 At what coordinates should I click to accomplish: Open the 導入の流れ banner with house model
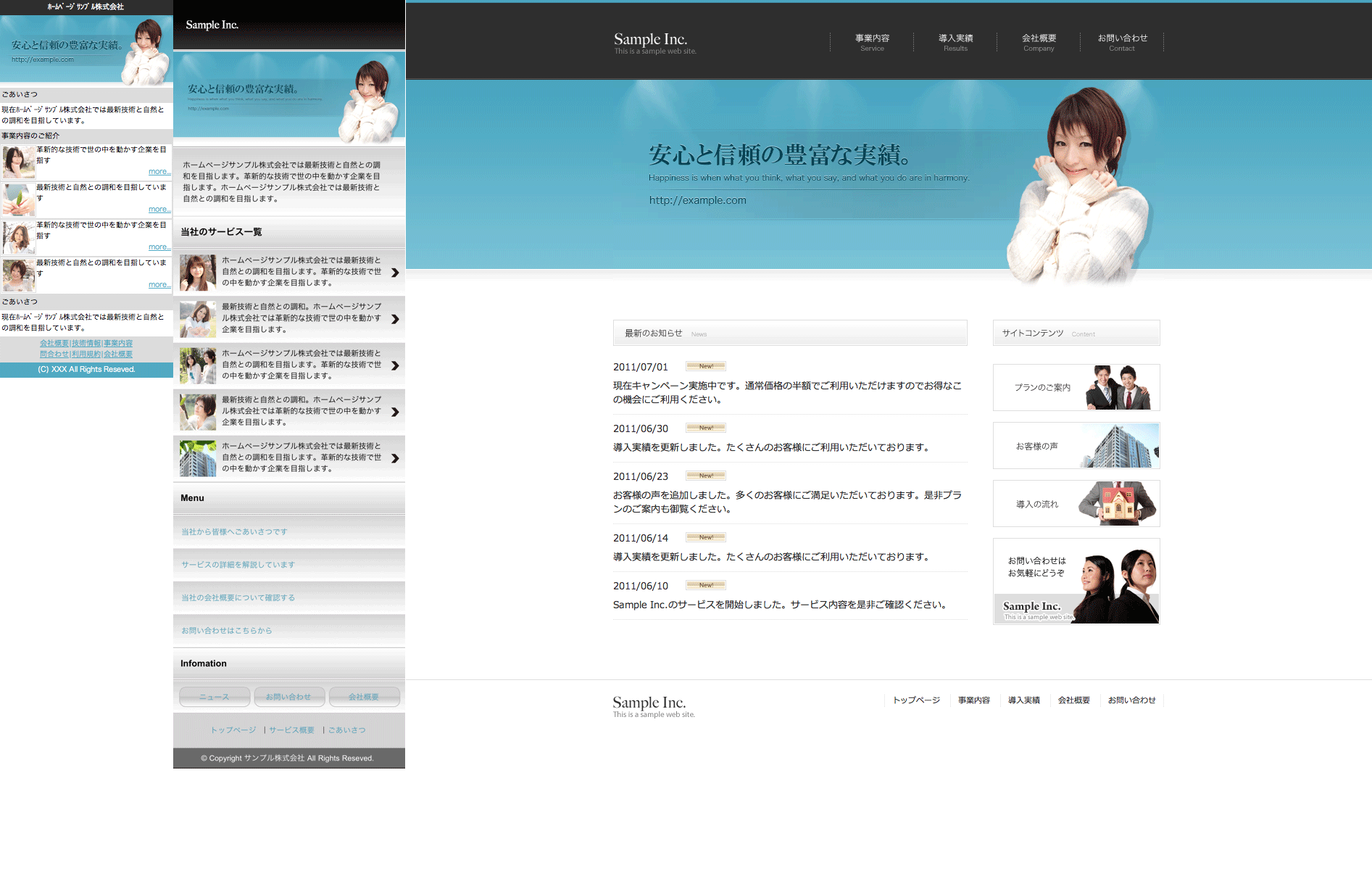(x=1076, y=504)
